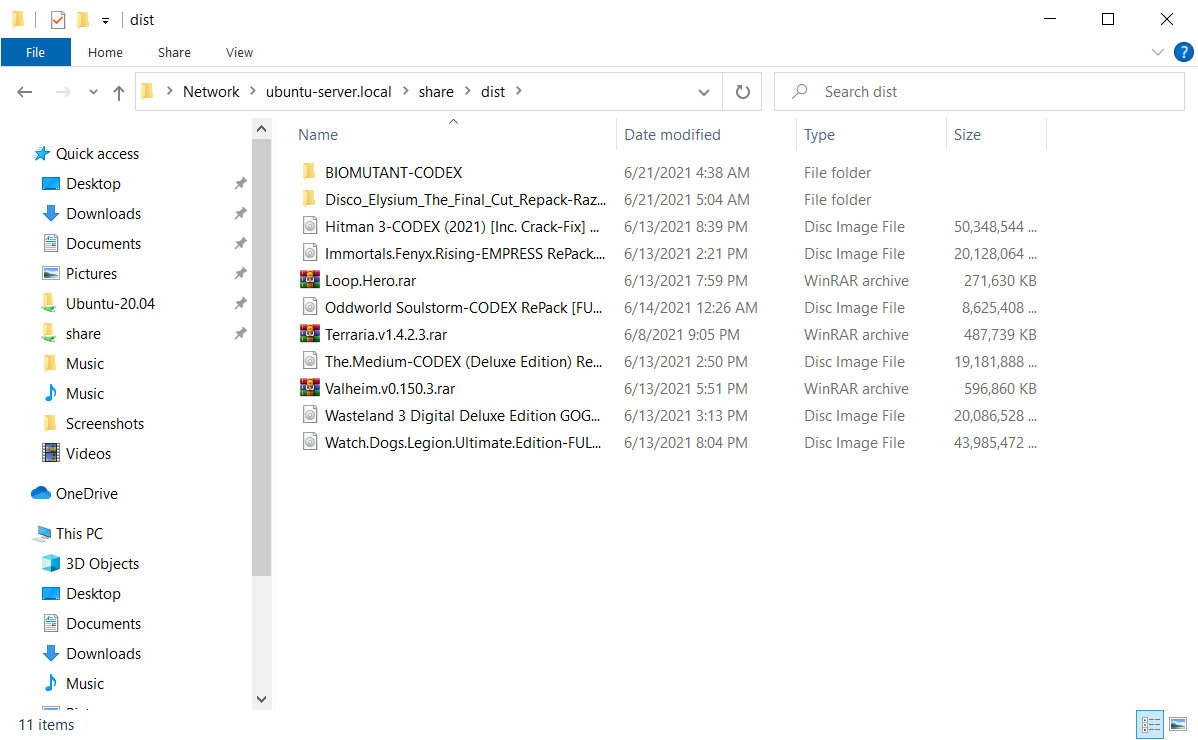Refresh the dist folder view
This screenshot has width=1198, height=740.
(743, 92)
